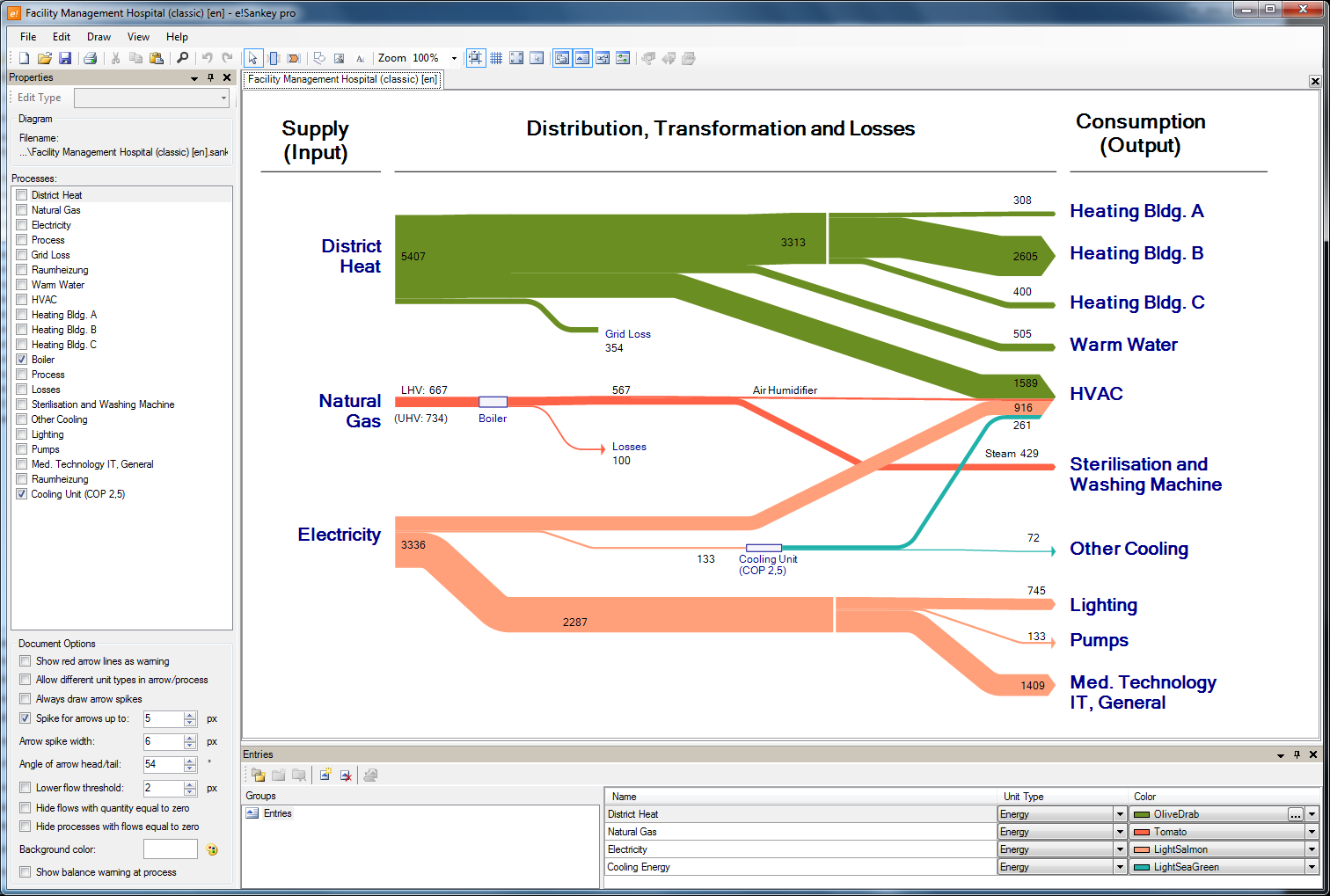
Task: Click the Save diagram icon
Action: (x=65, y=58)
